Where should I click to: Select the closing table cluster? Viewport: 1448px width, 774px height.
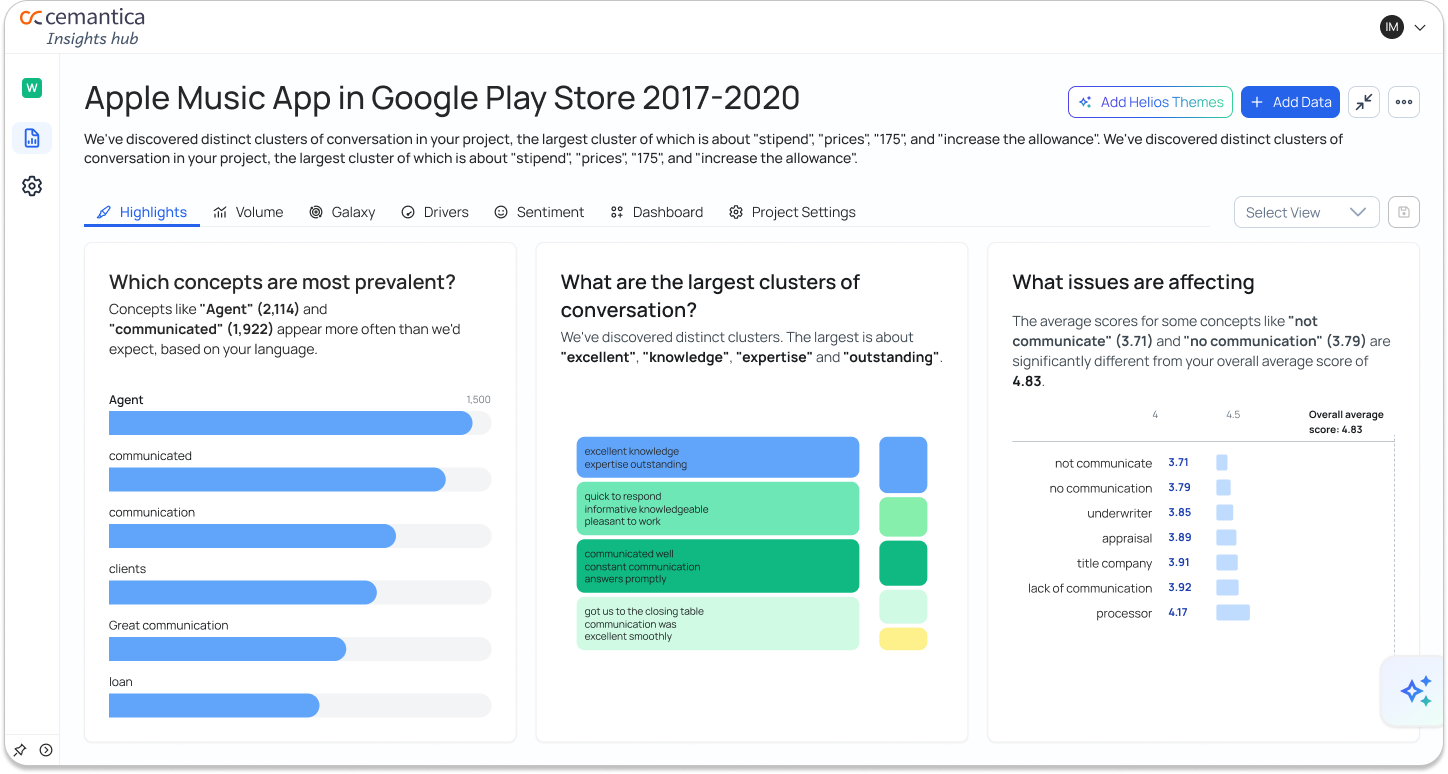click(718, 624)
